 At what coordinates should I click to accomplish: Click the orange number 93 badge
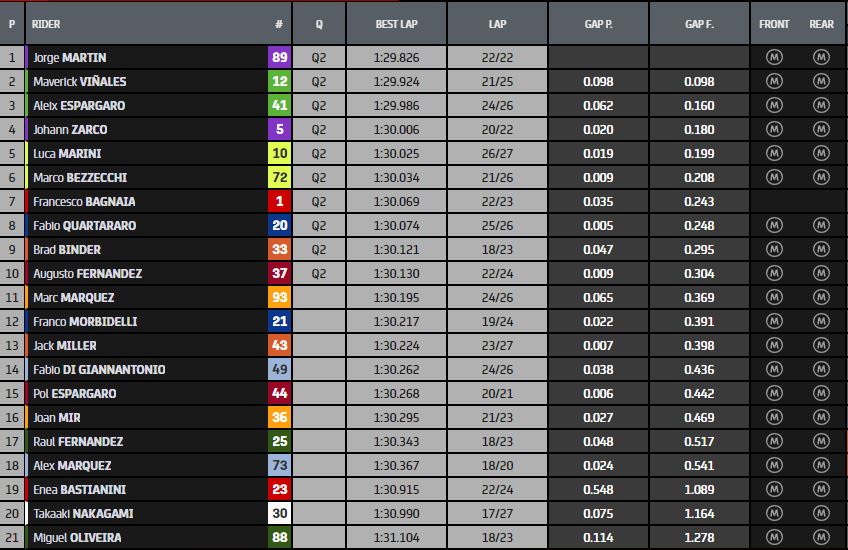[279, 297]
